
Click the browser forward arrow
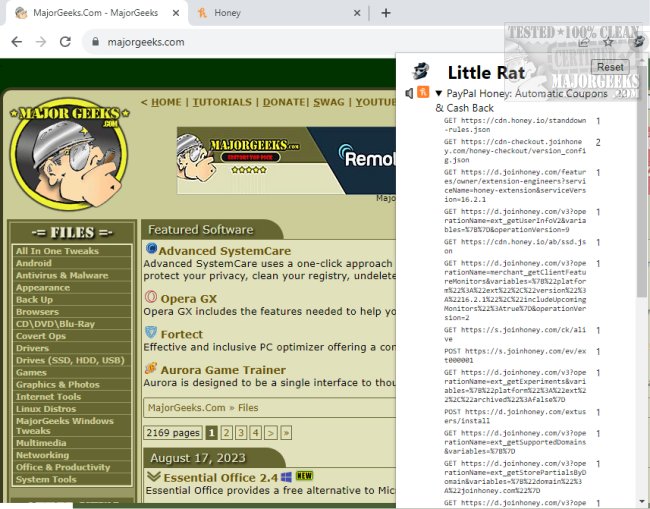pyautogui.click(x=41, y=42)
